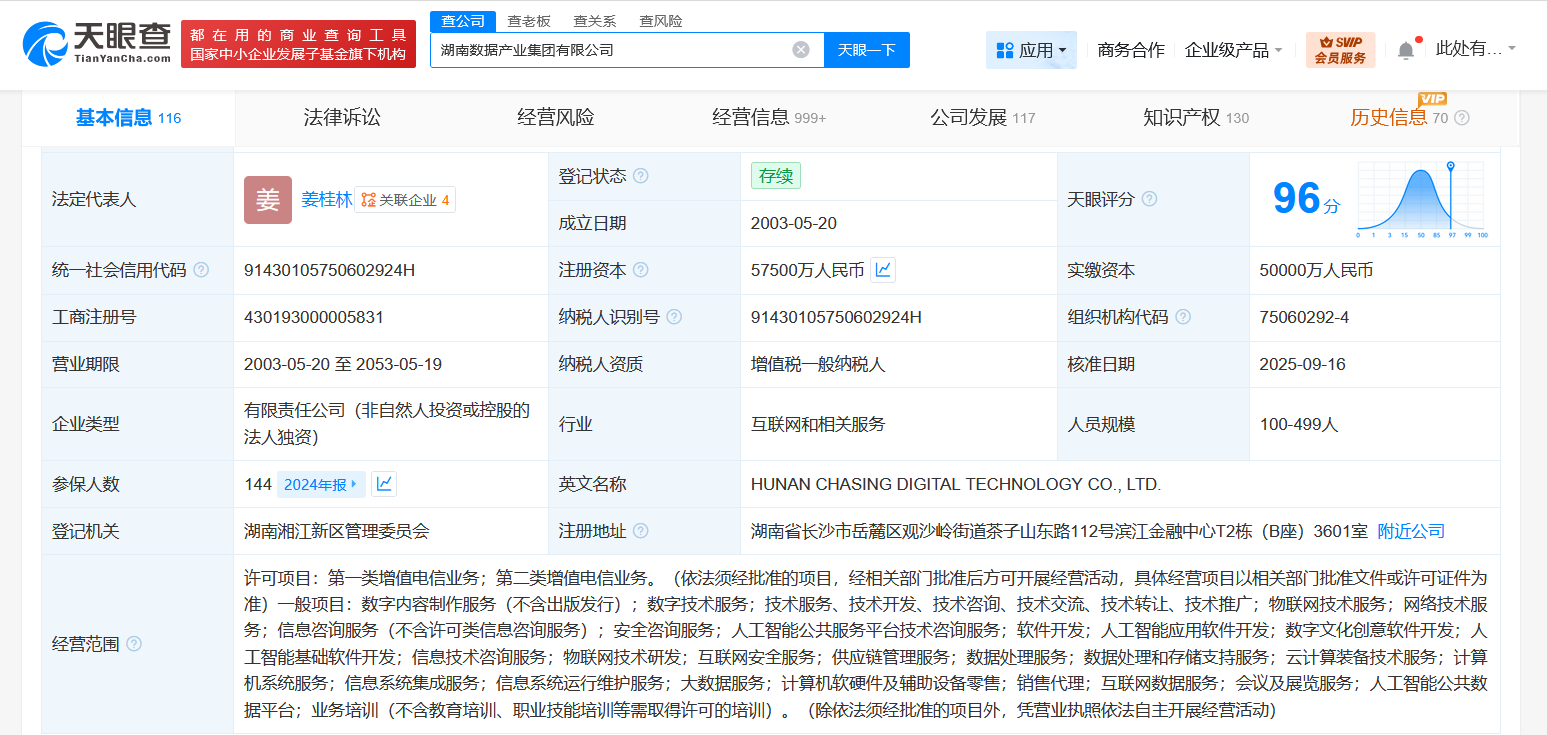The height and width of the screenshot is (735, 1547).
Task: Open the 附近公司 link
Action: click(1411, 531)
